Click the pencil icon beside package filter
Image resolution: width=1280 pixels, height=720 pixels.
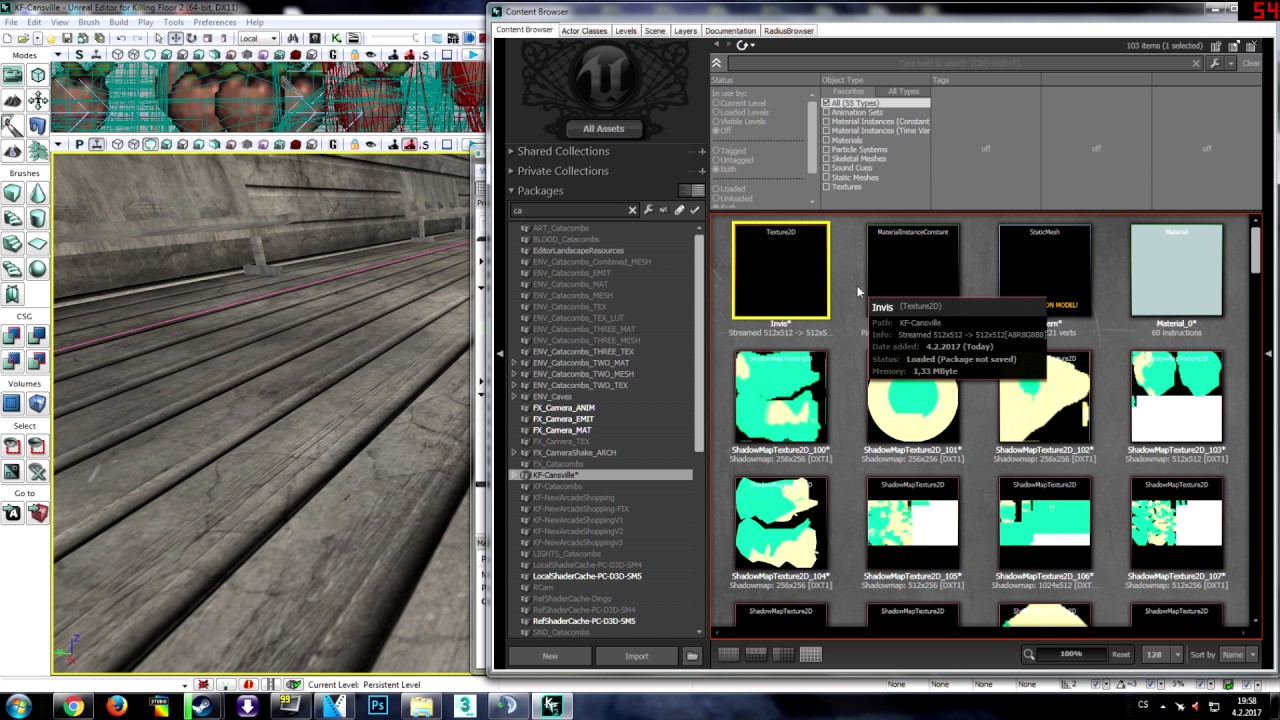click(x=679, y=210)
